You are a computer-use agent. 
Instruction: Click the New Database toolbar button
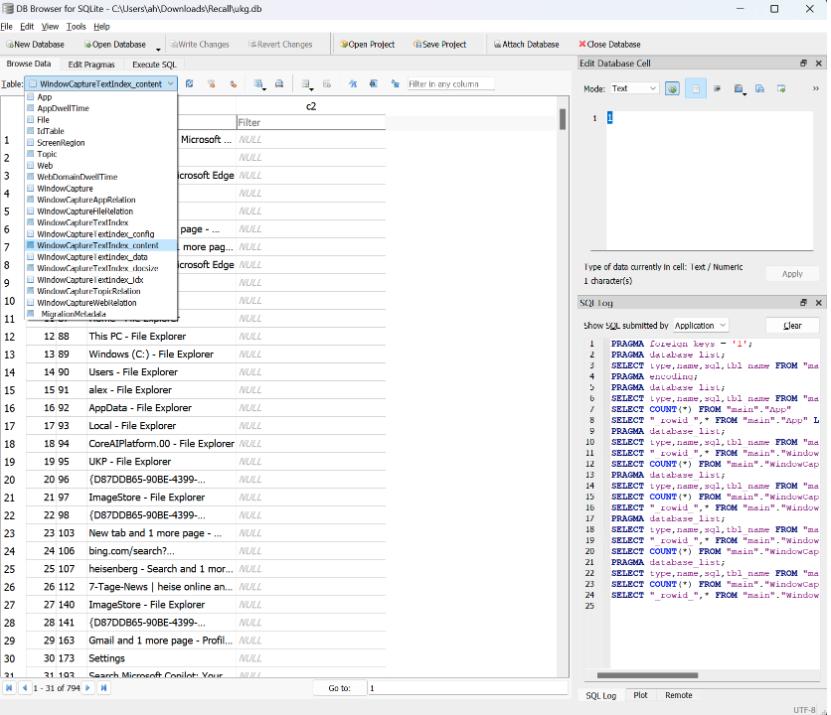tap(36, 44)
